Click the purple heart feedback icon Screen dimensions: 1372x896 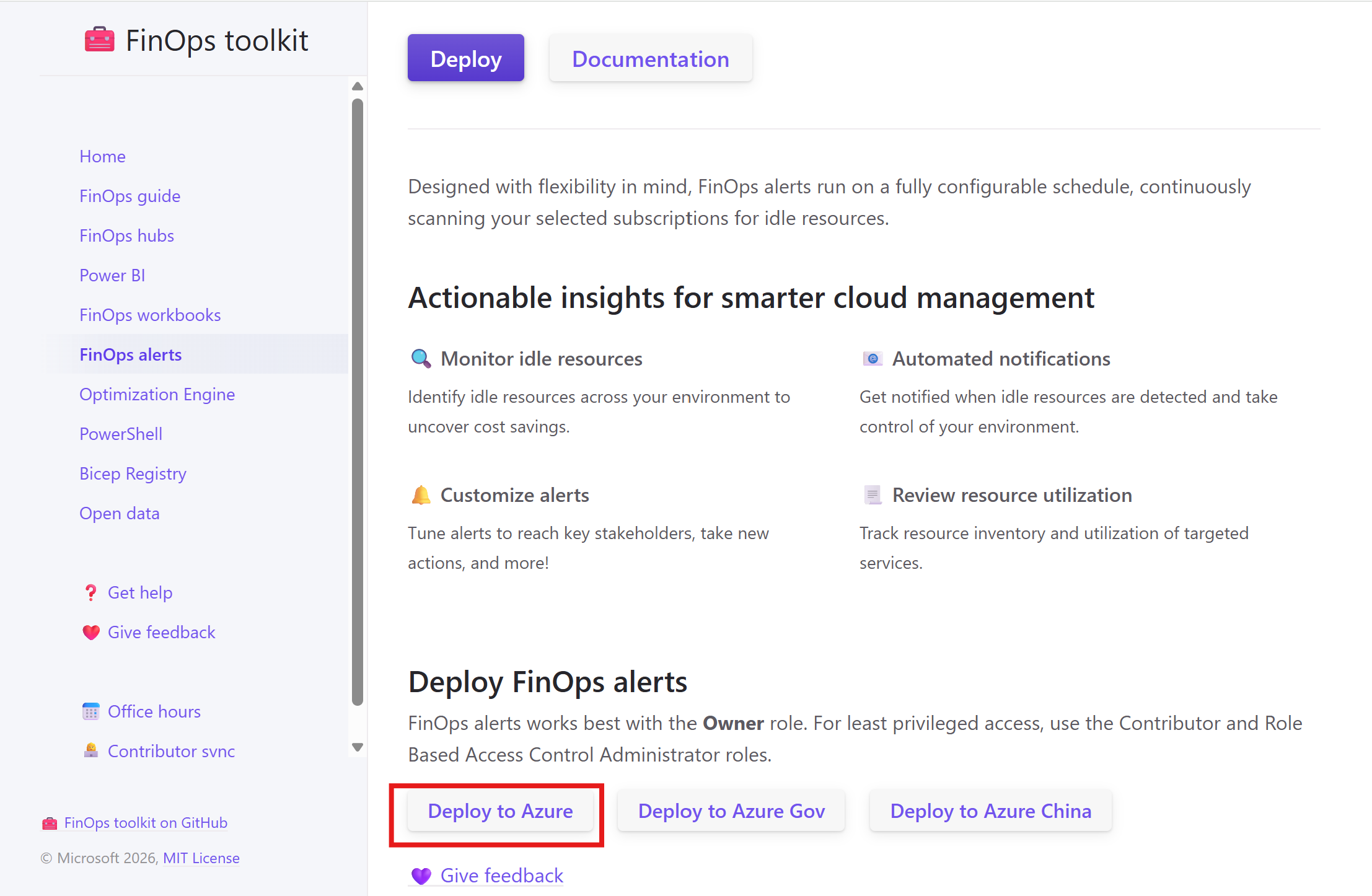click(x=421, y=876)
